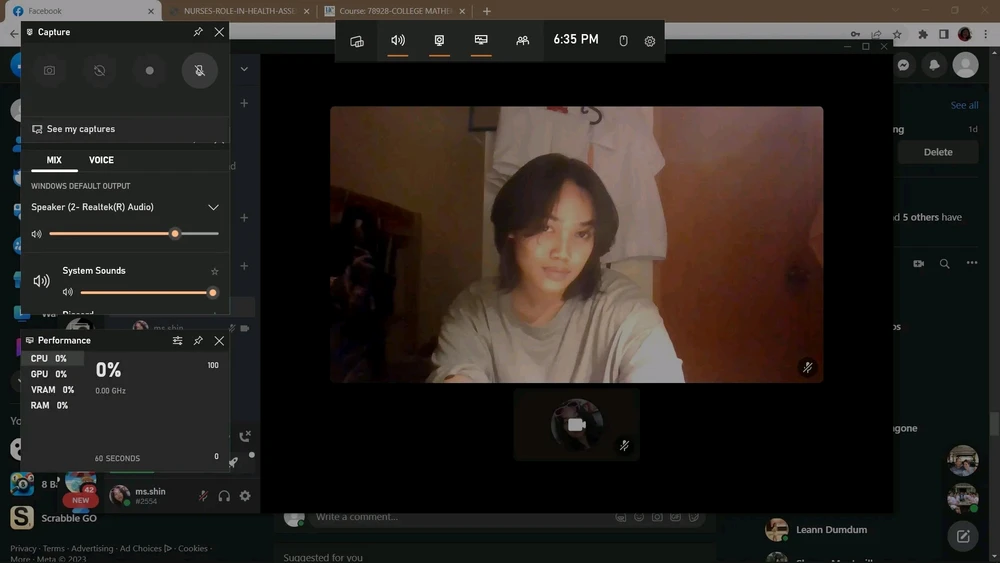The image size is (1000, 563).
Task: Open Facebook notifications bell
Action: (x=934, y=65)
